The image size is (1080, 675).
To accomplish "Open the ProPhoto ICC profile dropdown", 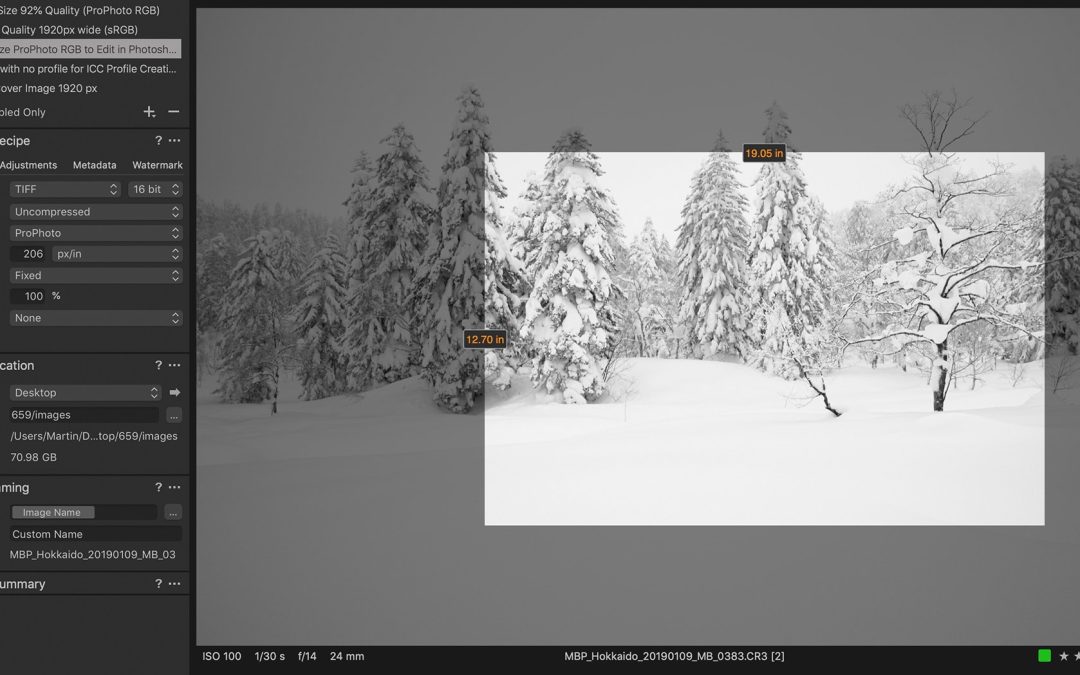I will pyautogui.click(x=96, y=233).
